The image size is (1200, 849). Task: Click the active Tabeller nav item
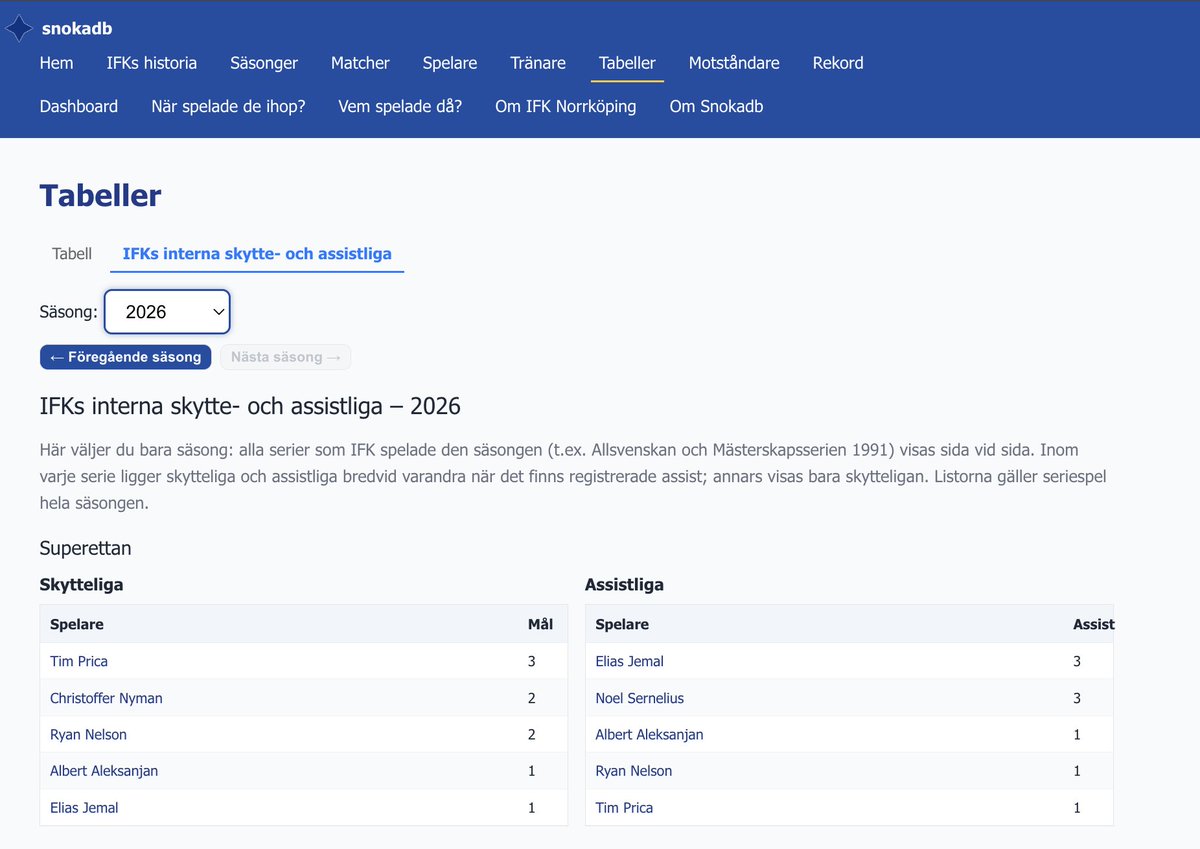point(627,63)
